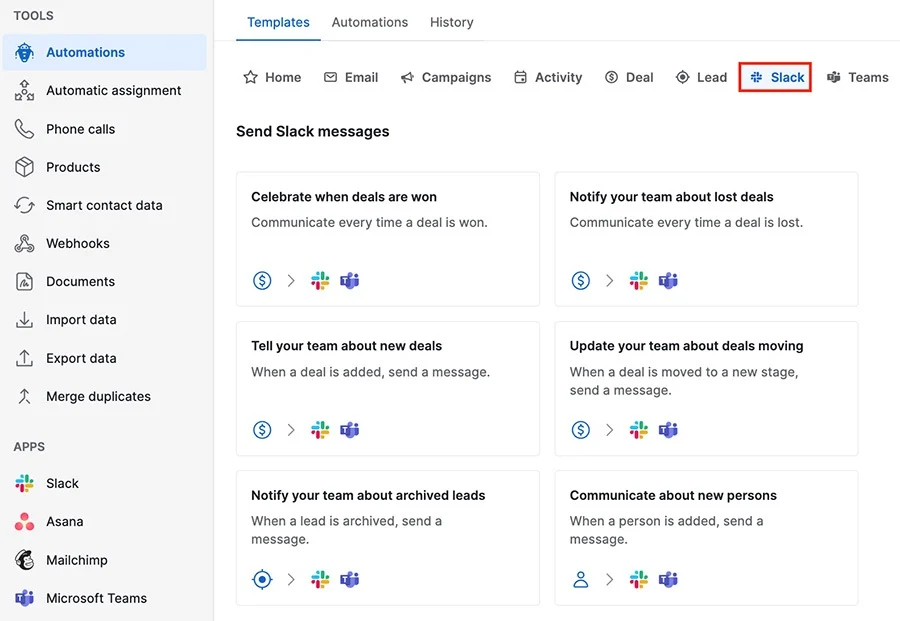Open the Asana app icon
Viewport: 900px width, 621px height.
[24, 522]
